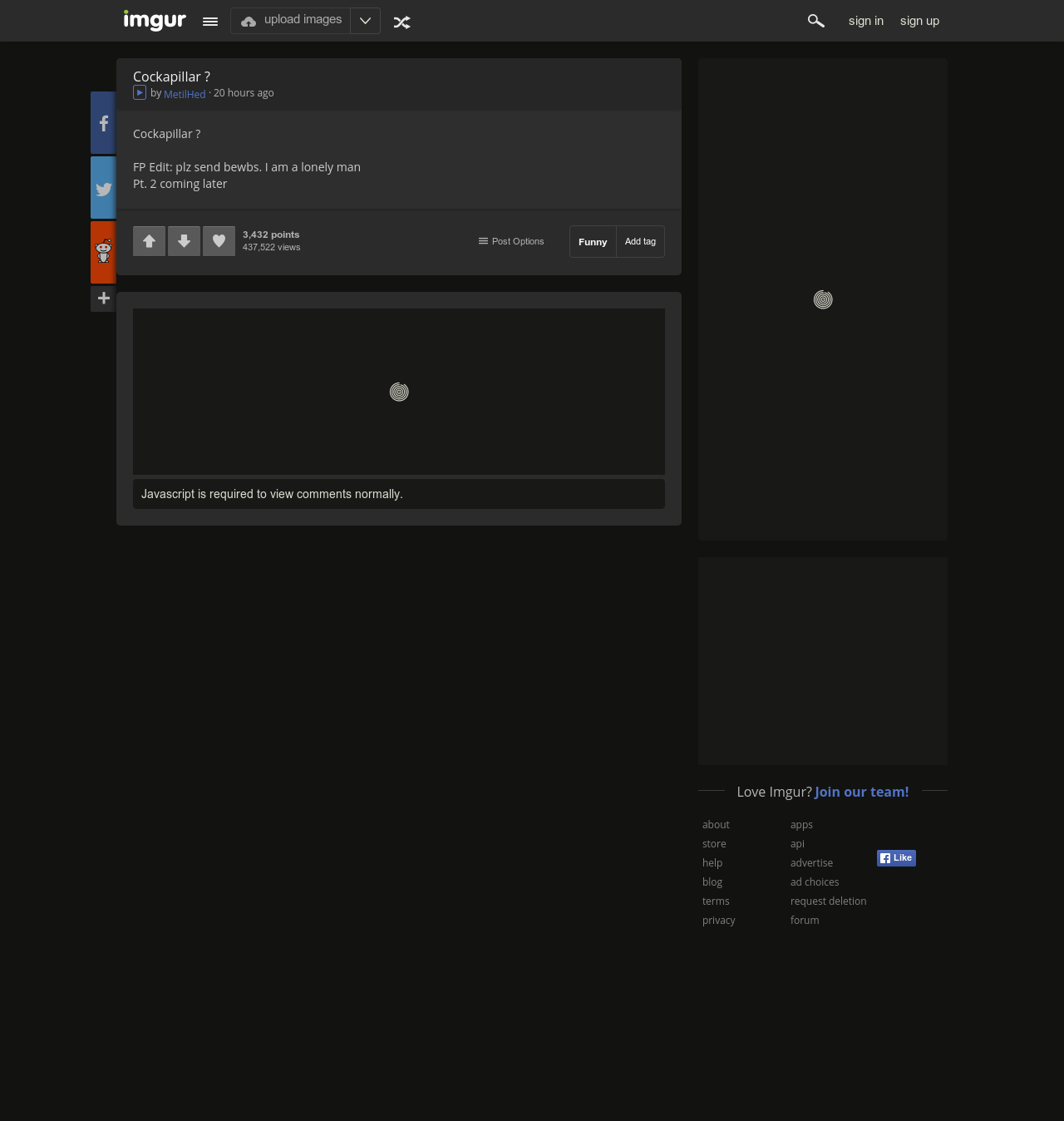Click the 437,522 views text
The image size is (1064, 1121).
click(x=272, y=247)
